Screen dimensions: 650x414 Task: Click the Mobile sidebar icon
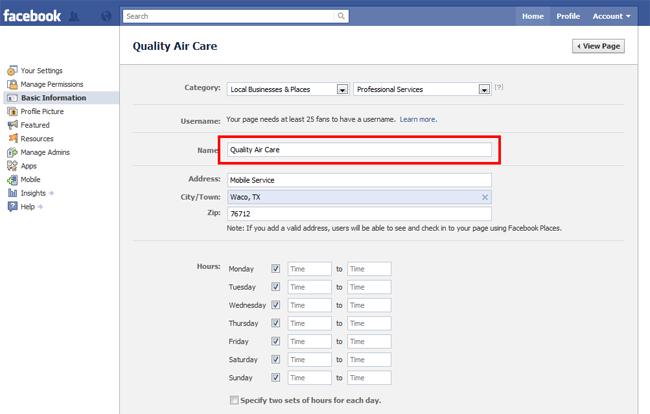(x=12, y=179)
